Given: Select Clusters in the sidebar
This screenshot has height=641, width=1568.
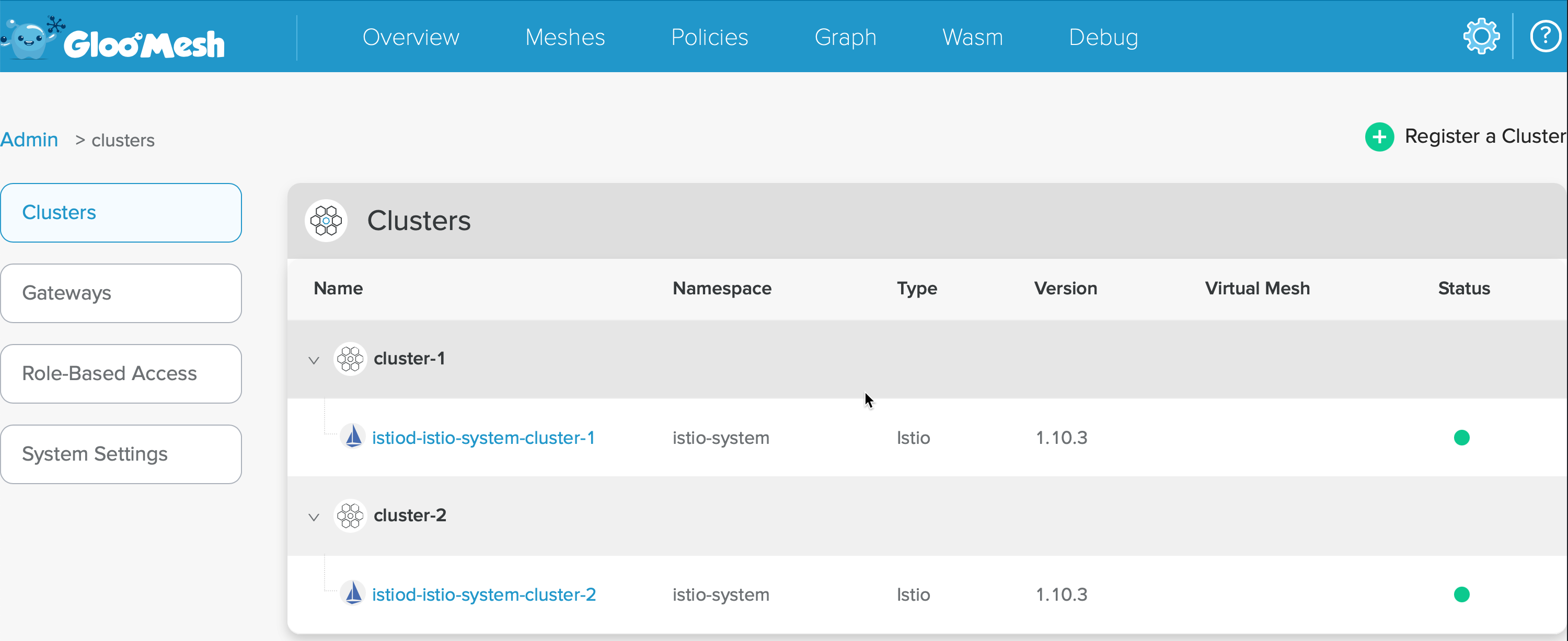Looking at the screenshot, I should 121,212.
